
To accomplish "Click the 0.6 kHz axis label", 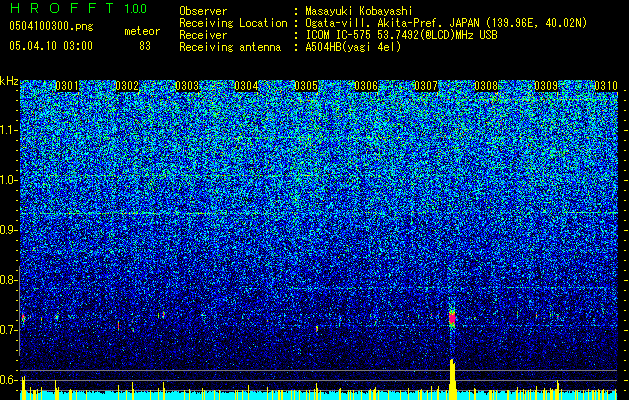I will [x=8, y=380].
